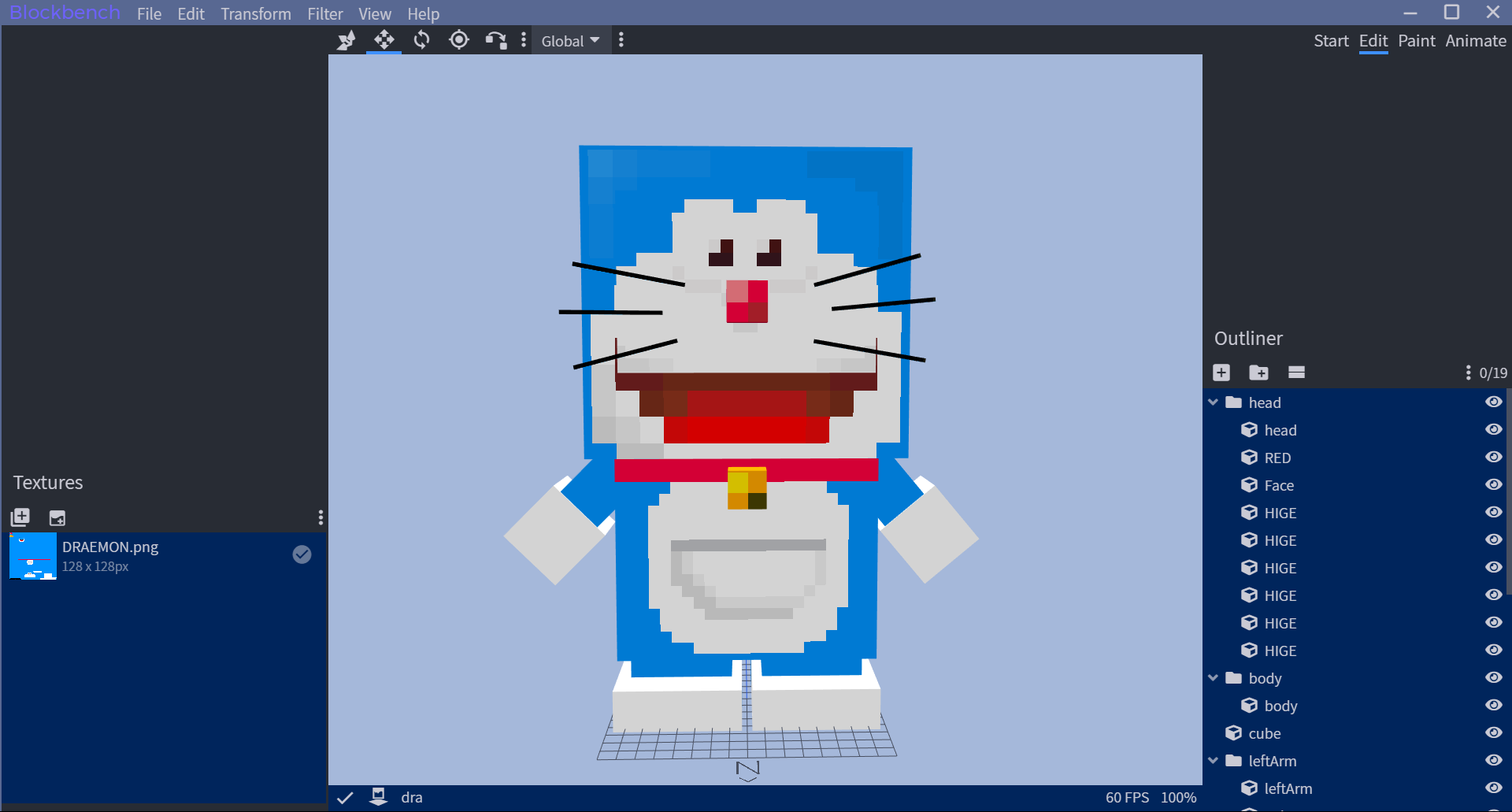Click the DRAEMON.png texture name
Image resolution: width=1512 pixels, height=812 pixels.
coord(110,547)
